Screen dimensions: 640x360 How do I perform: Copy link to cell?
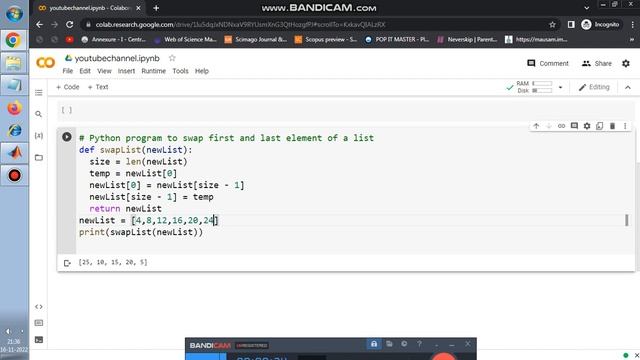(562, 126)
